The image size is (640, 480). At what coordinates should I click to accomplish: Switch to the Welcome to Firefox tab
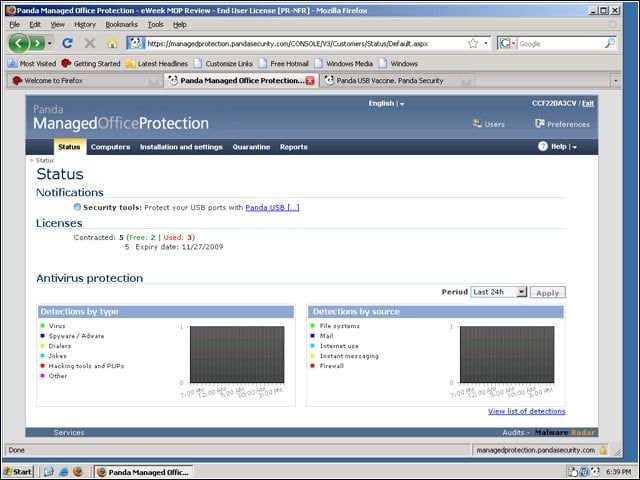point(84,81)
